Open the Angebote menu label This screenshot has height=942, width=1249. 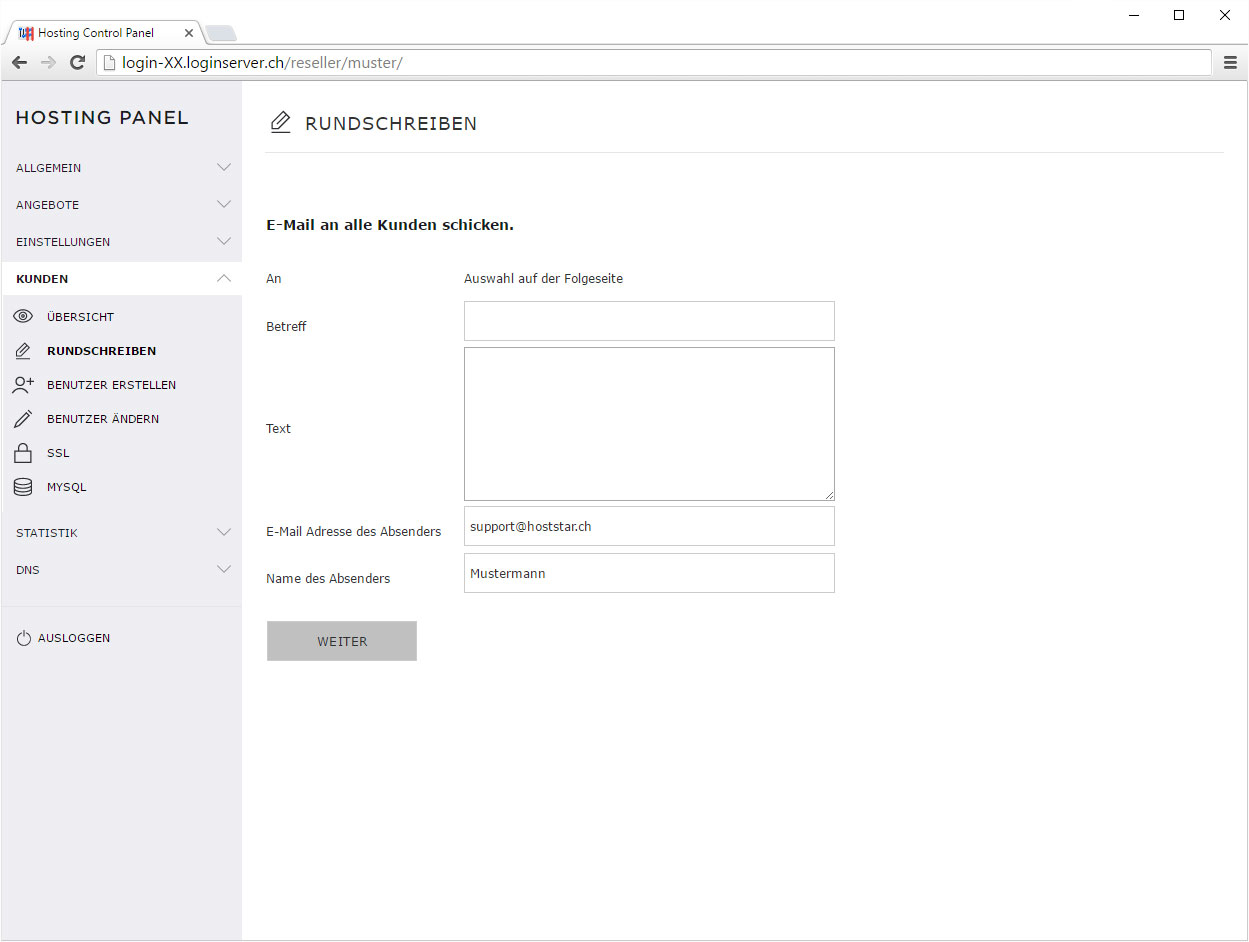(x=47, y=205)
